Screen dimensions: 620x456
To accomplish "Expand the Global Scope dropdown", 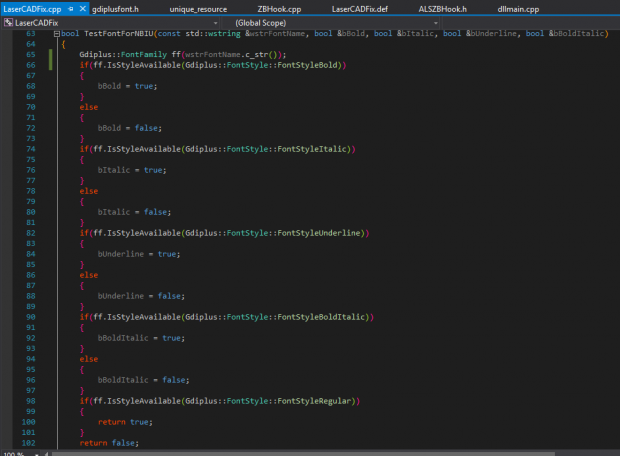I will point(435,22).
